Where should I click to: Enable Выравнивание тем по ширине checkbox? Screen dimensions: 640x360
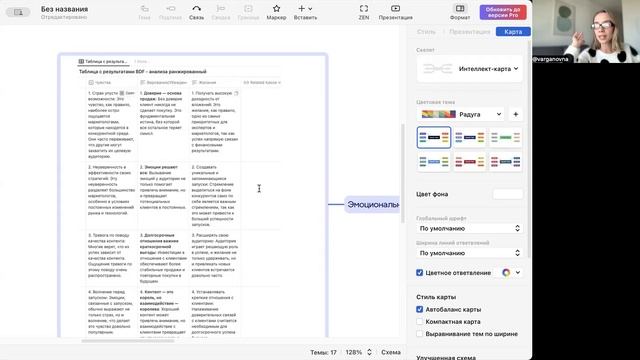point(420,334)
